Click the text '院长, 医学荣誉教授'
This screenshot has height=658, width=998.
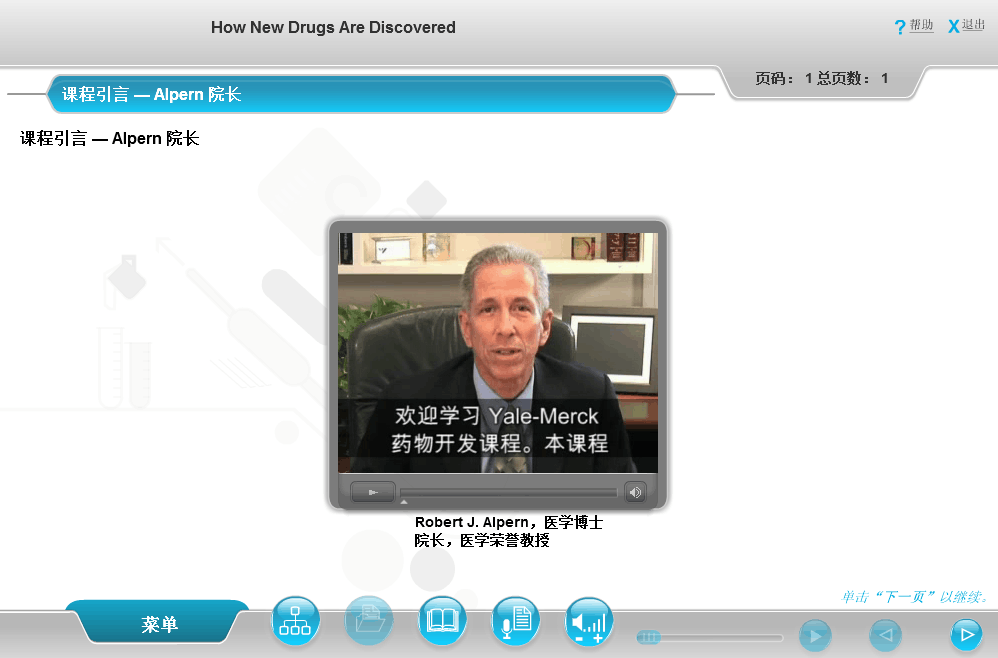pyautogui.click(x=482, y=540)
